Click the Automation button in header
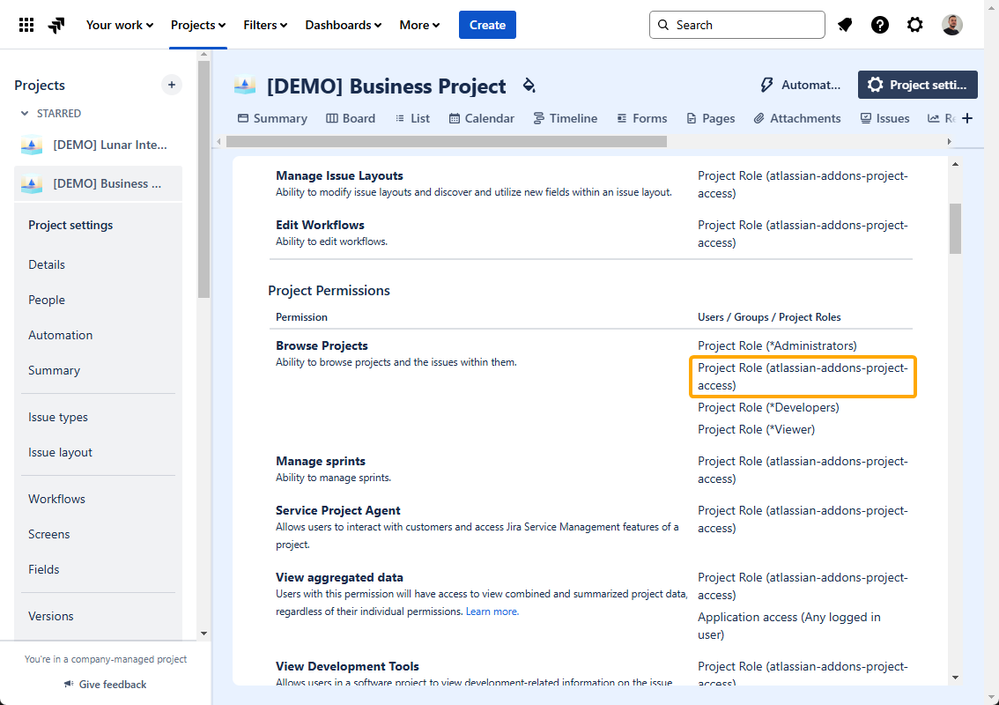The height and width of the screenshot is (705, 999). tap(801, 85)
